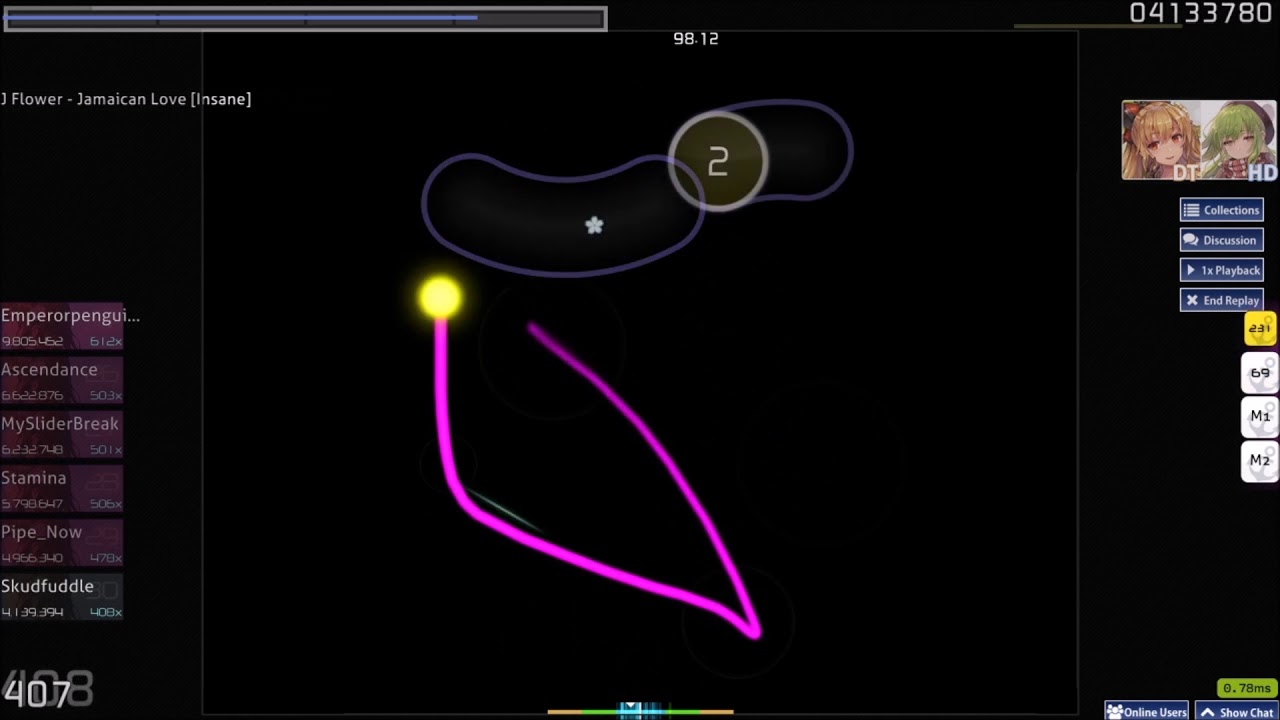
Task: Click the DT mod icon
Action: pyautogui.click(x=1185, y=172)
